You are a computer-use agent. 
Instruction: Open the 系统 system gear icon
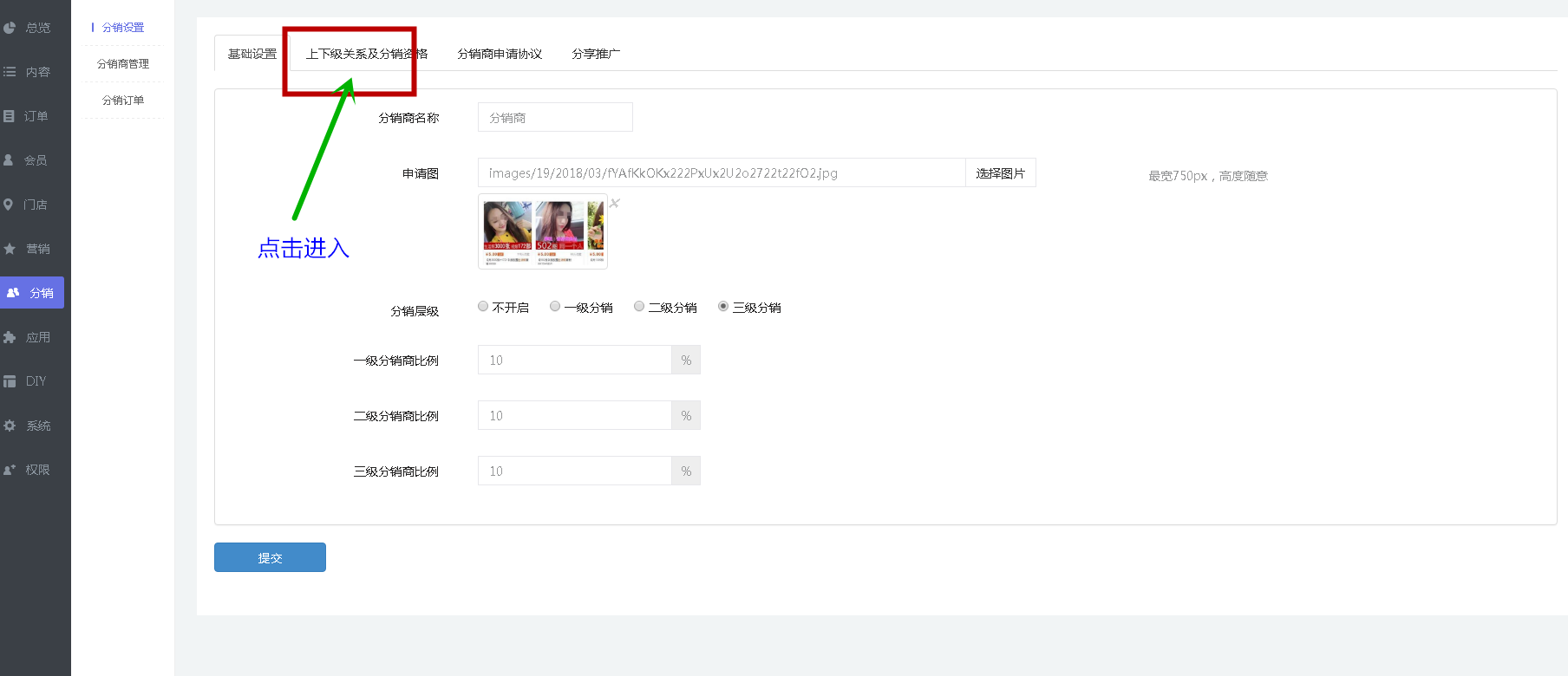click(x=10, y=426)
